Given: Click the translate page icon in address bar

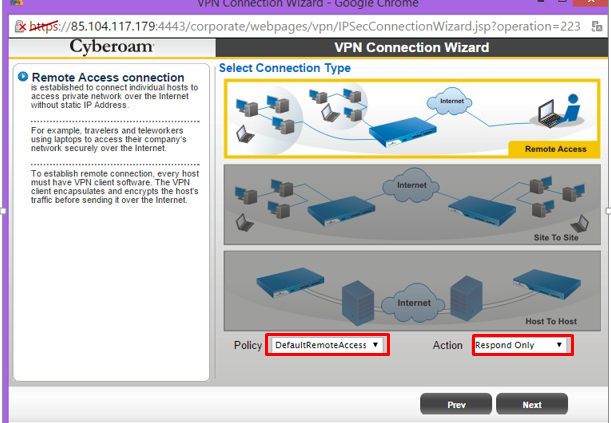Looking at the screenshot, I should click(597, 26).
